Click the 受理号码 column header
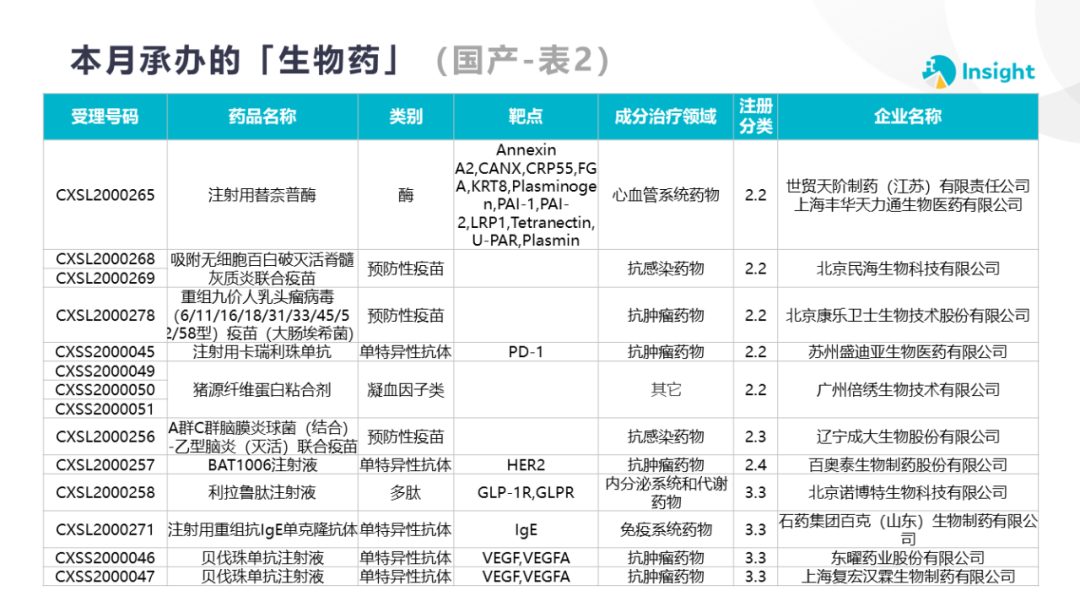This screenshot has width=1080, height=607. pos(105,116)
